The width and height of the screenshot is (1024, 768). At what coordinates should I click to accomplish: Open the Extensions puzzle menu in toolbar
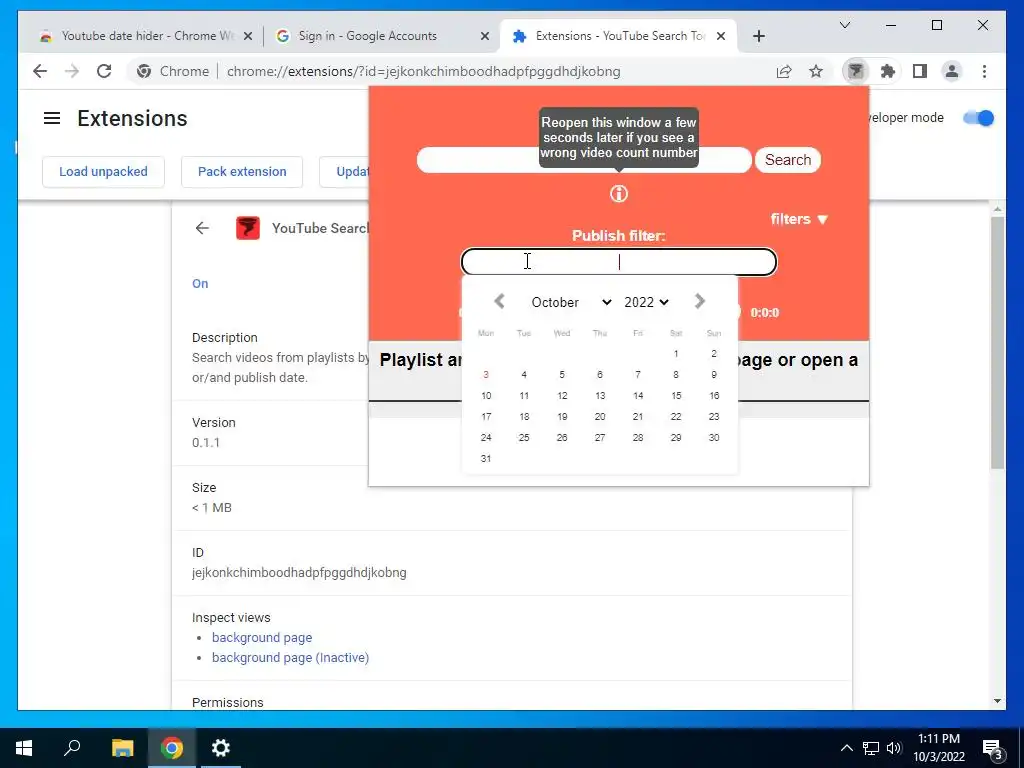click(888, 71)
